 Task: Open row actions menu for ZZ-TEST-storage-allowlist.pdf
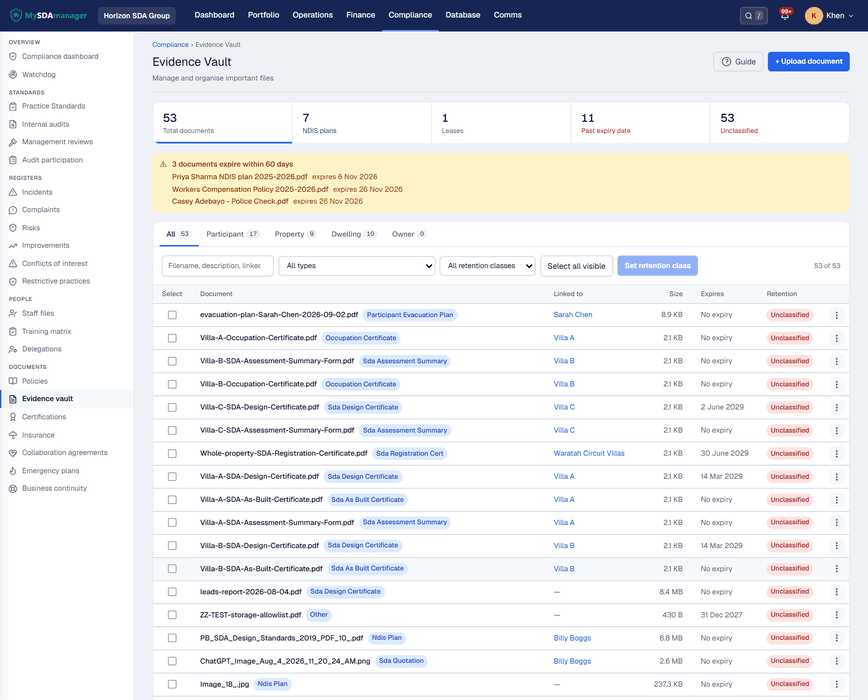(836, 615)
